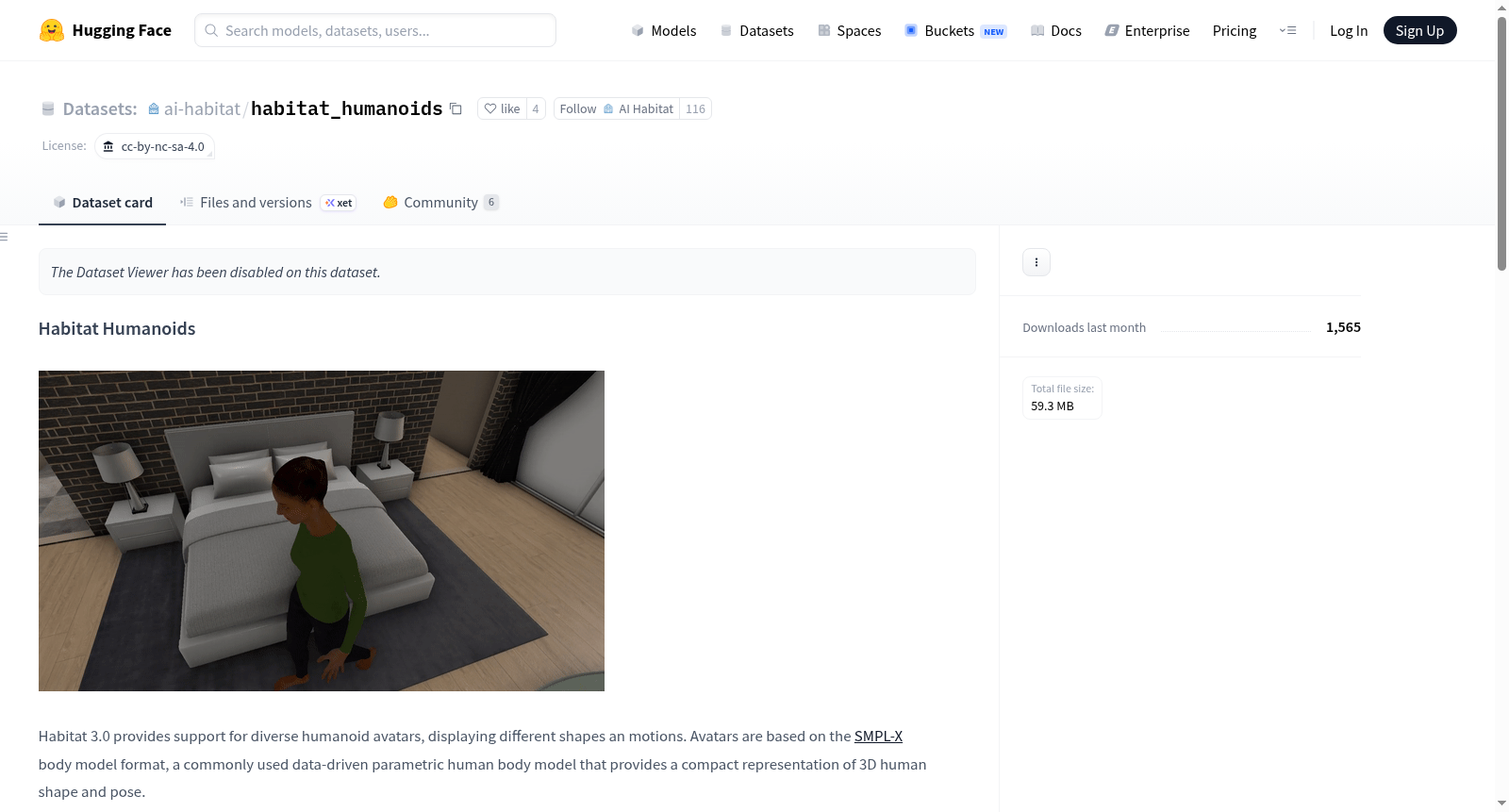Open Buckets in the navigation
1509x812 pixels.
coord(955,30)
